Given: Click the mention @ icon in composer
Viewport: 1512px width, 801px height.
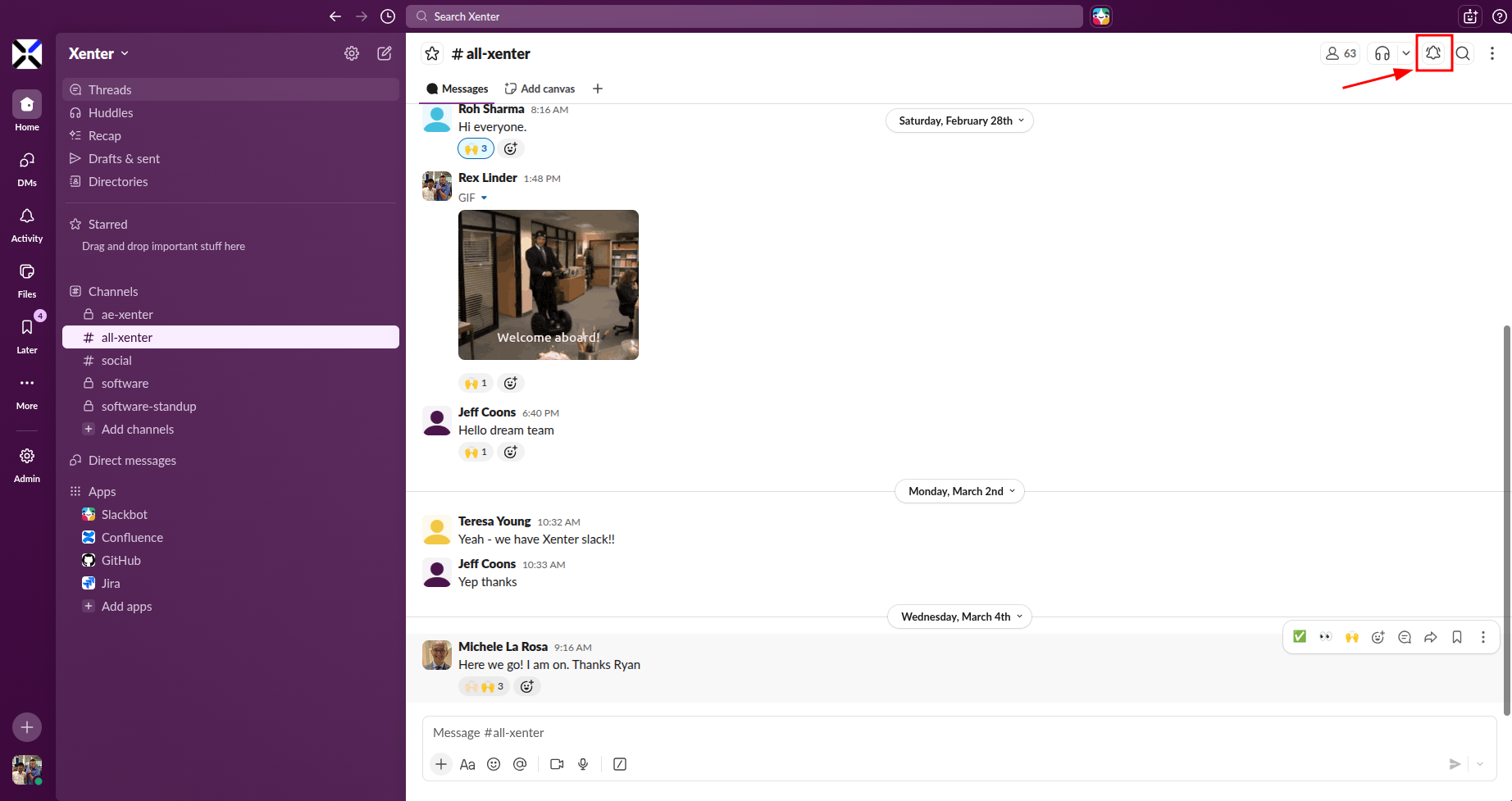Looking at the screenshot, I should point(520,764).
